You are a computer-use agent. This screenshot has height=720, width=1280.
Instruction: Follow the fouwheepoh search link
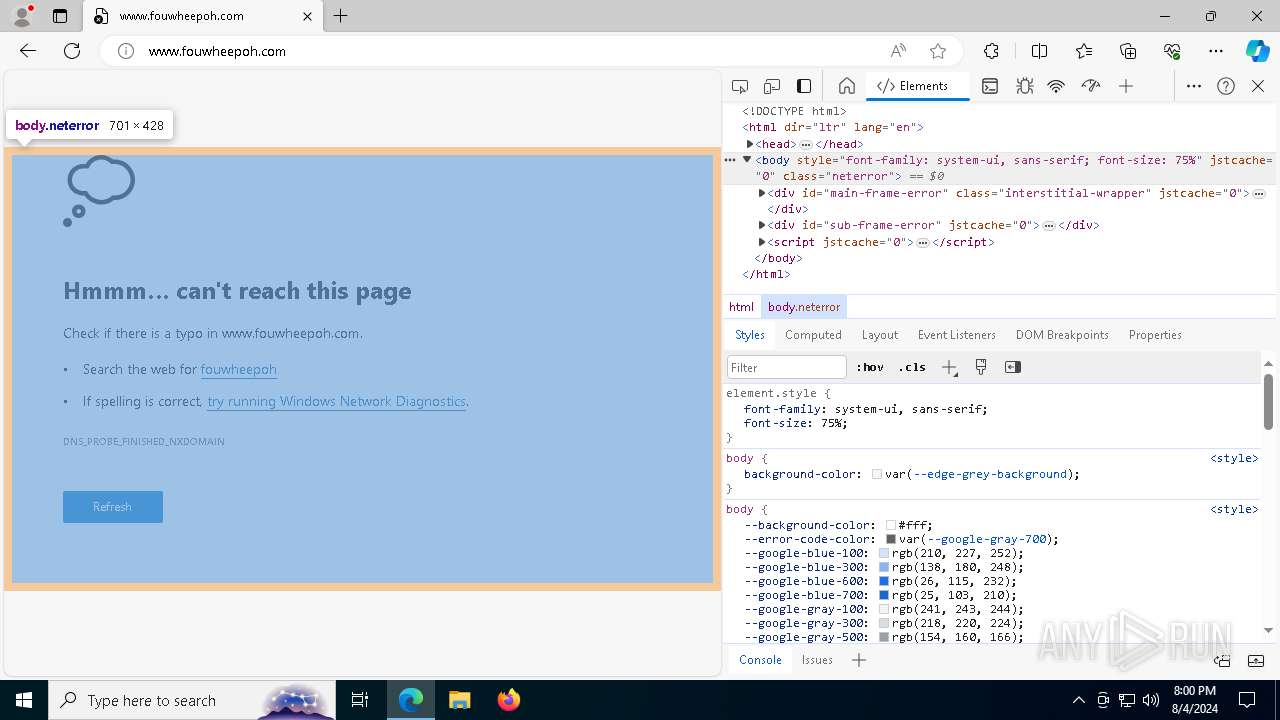click(239, 369)
